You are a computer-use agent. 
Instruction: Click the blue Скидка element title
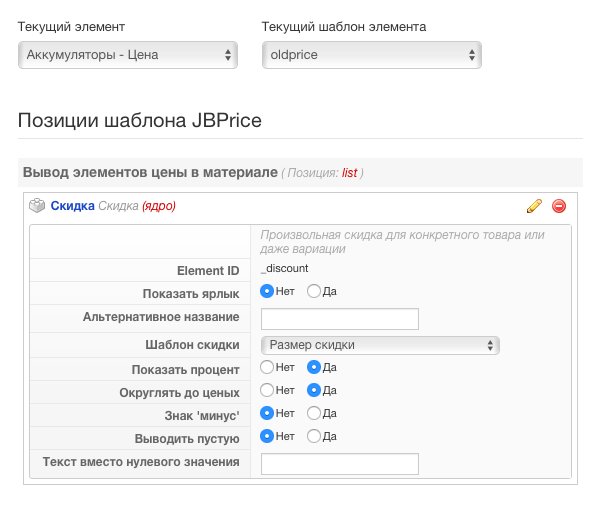tap(72, 206)
